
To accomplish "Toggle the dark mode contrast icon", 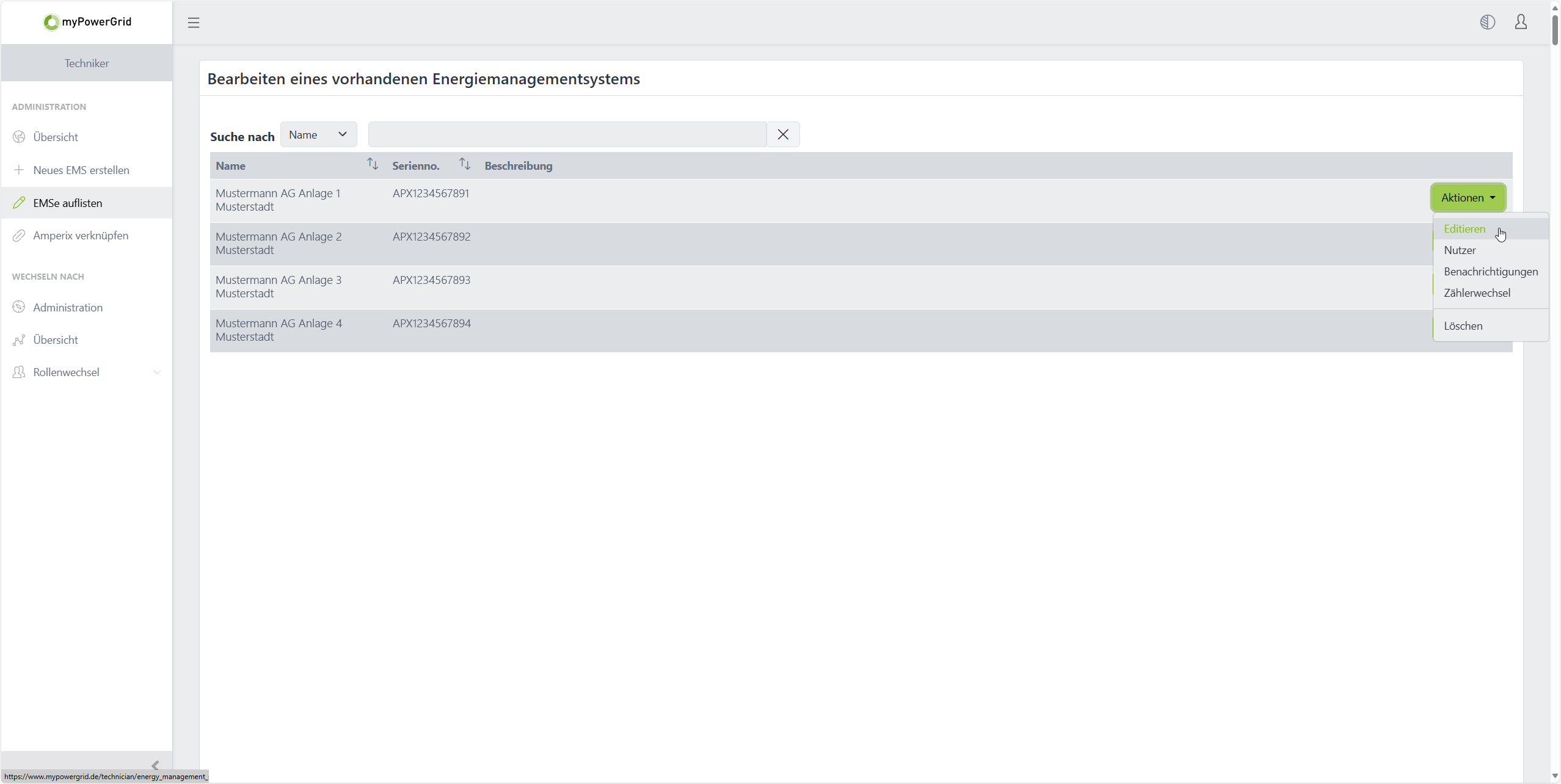I will [x=1487, y=23].
